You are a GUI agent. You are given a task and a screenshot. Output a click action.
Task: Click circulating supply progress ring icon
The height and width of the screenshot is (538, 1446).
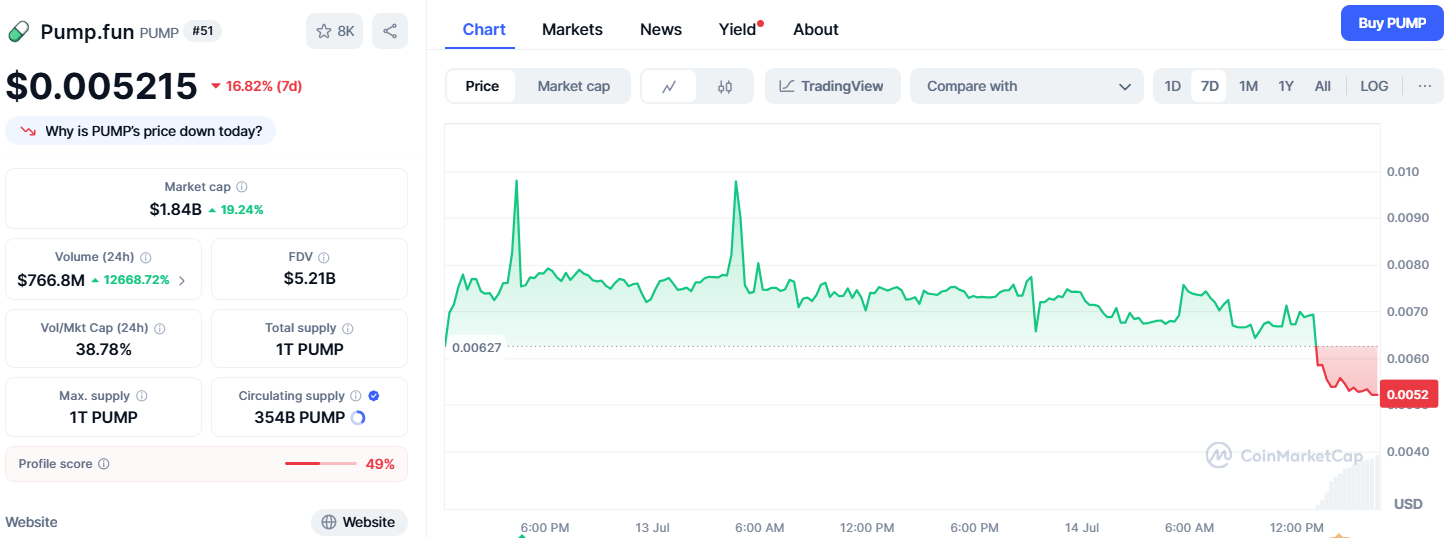[x=358, y=418]
